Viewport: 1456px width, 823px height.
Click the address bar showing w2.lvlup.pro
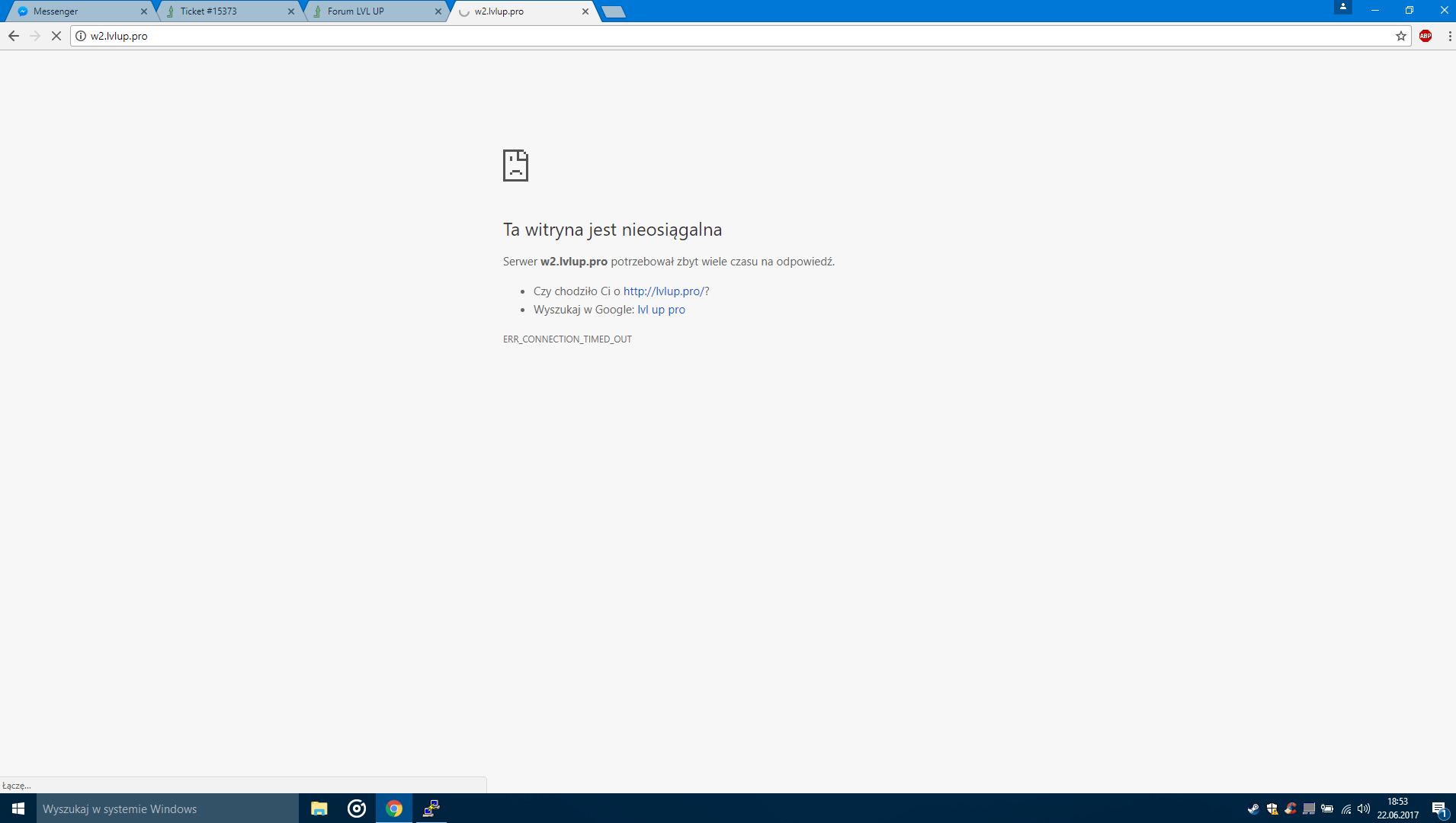tap(686, 36)
